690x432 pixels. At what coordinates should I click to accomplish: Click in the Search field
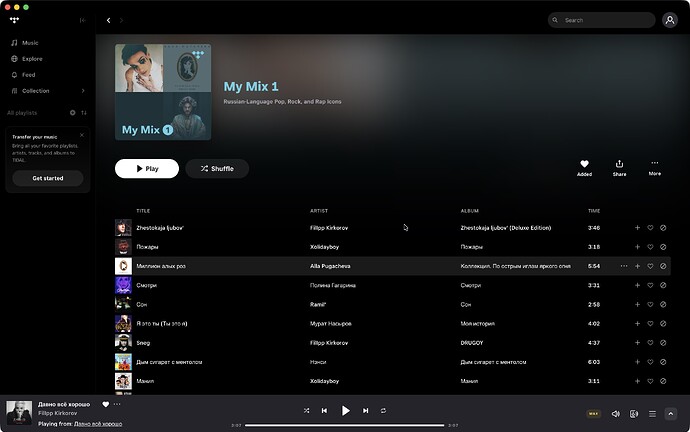click(602, 20)
